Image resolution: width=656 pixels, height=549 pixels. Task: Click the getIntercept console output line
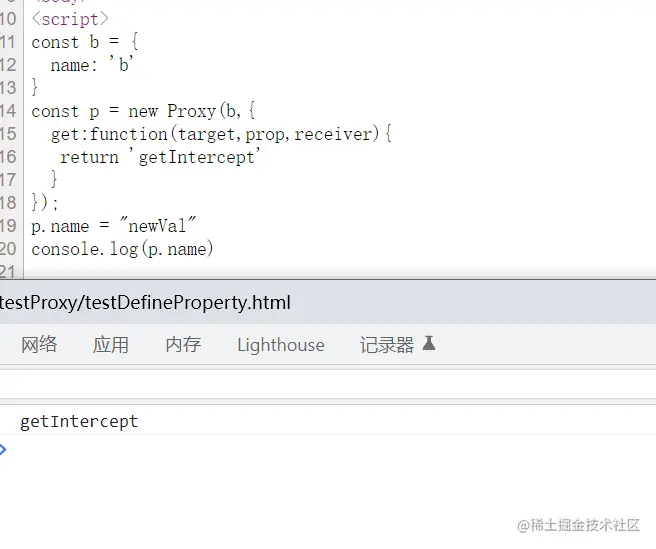[79, 421]
